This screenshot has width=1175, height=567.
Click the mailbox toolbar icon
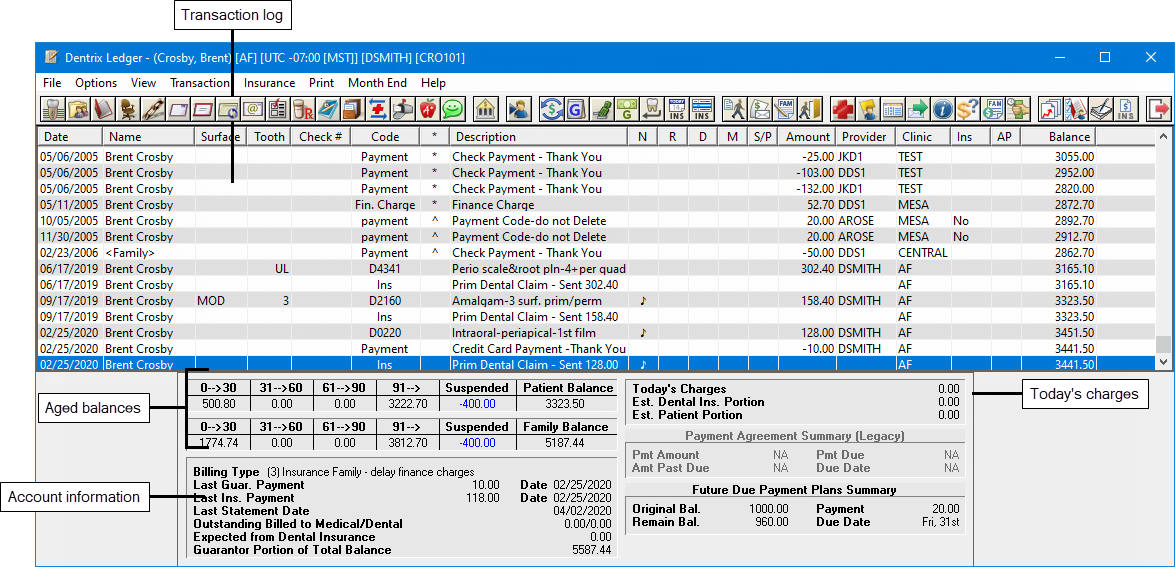(403, 109)
